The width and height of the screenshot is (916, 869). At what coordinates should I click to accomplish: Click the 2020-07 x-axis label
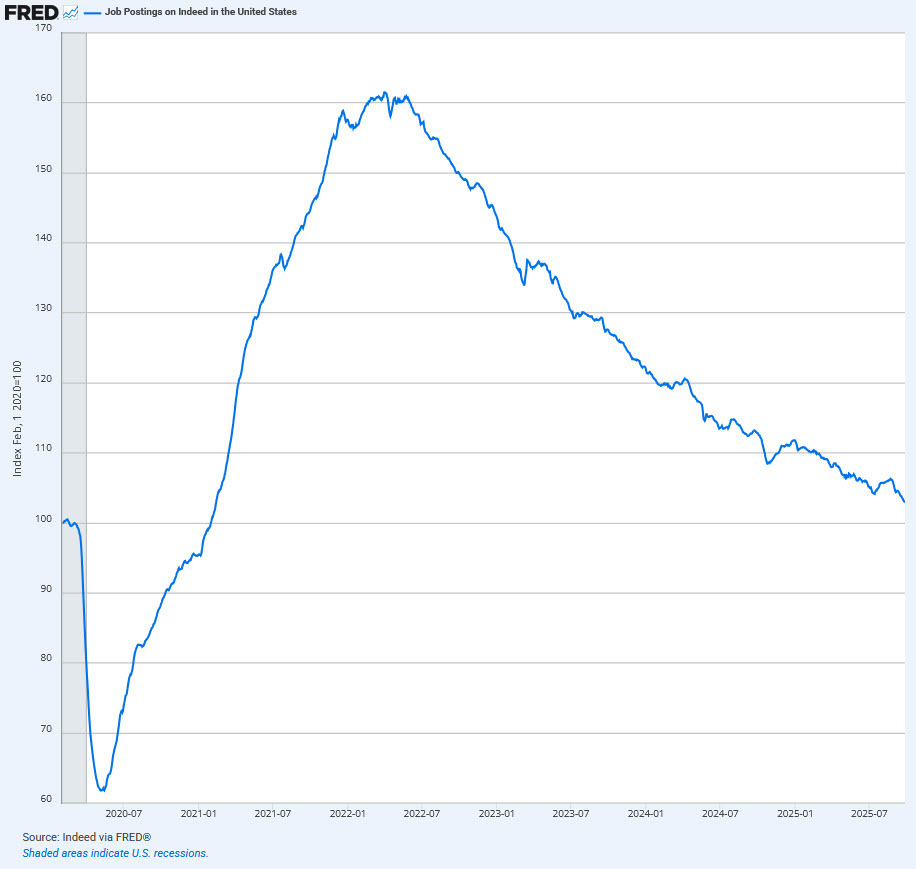pos(123,815)
